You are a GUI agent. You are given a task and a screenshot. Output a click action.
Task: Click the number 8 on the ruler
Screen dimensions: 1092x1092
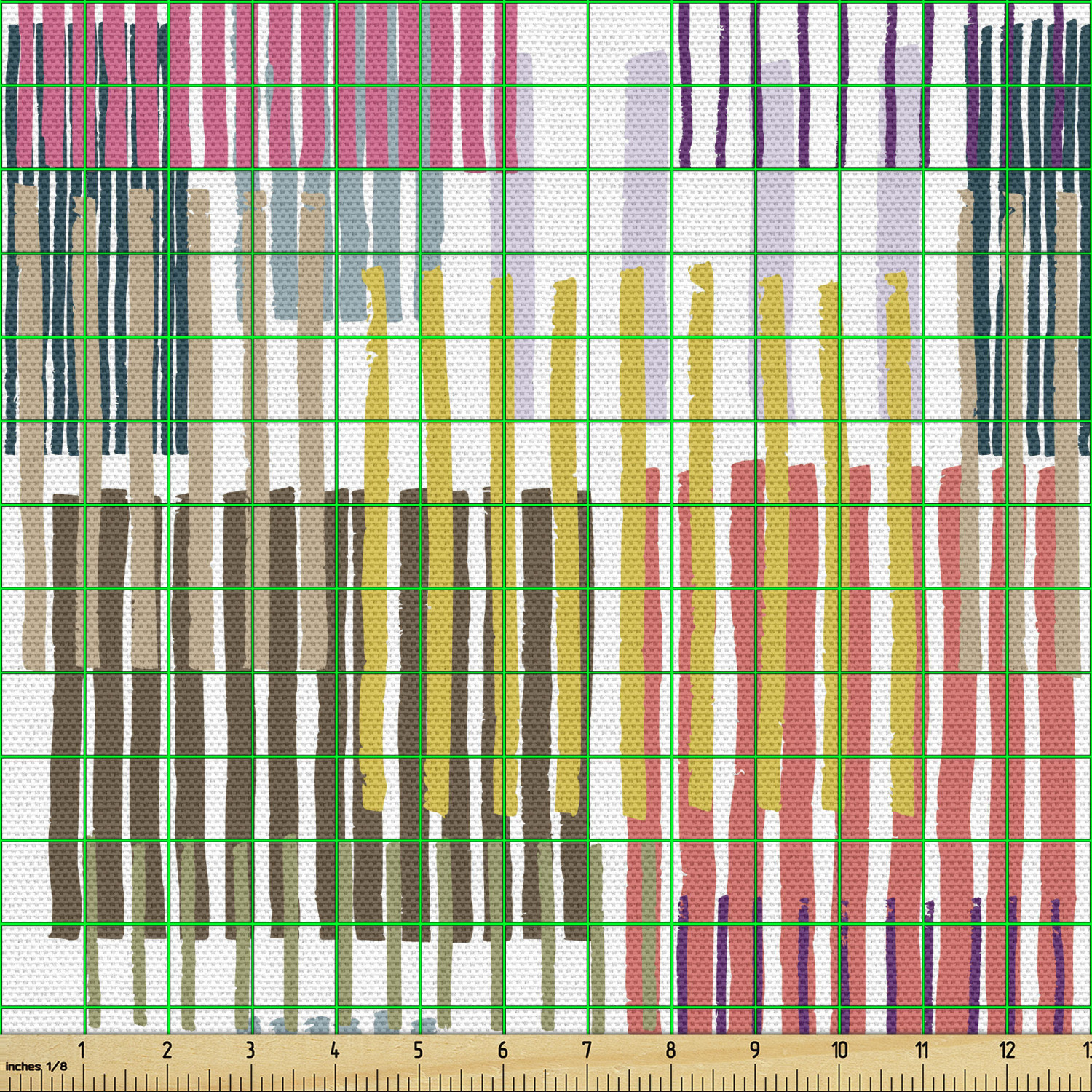[670, 1050]
